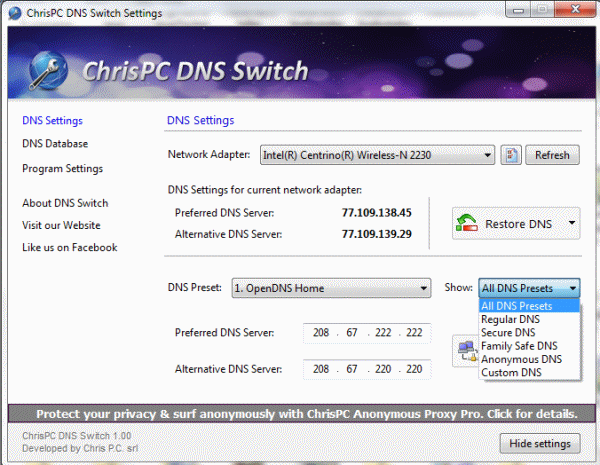The width and height of the screenshot is (600, 465).
Task: Open the DNS Preset dropdown
Action: coord(331,288)
